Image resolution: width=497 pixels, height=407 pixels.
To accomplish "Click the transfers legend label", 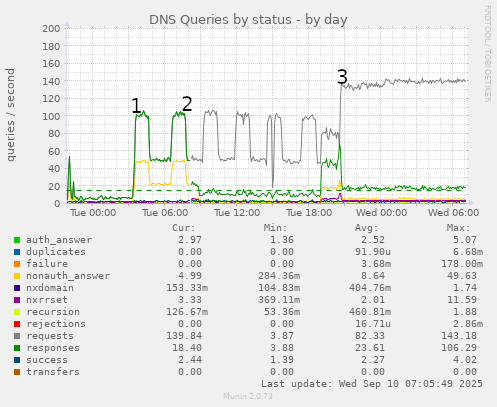I will coord(53,372).
